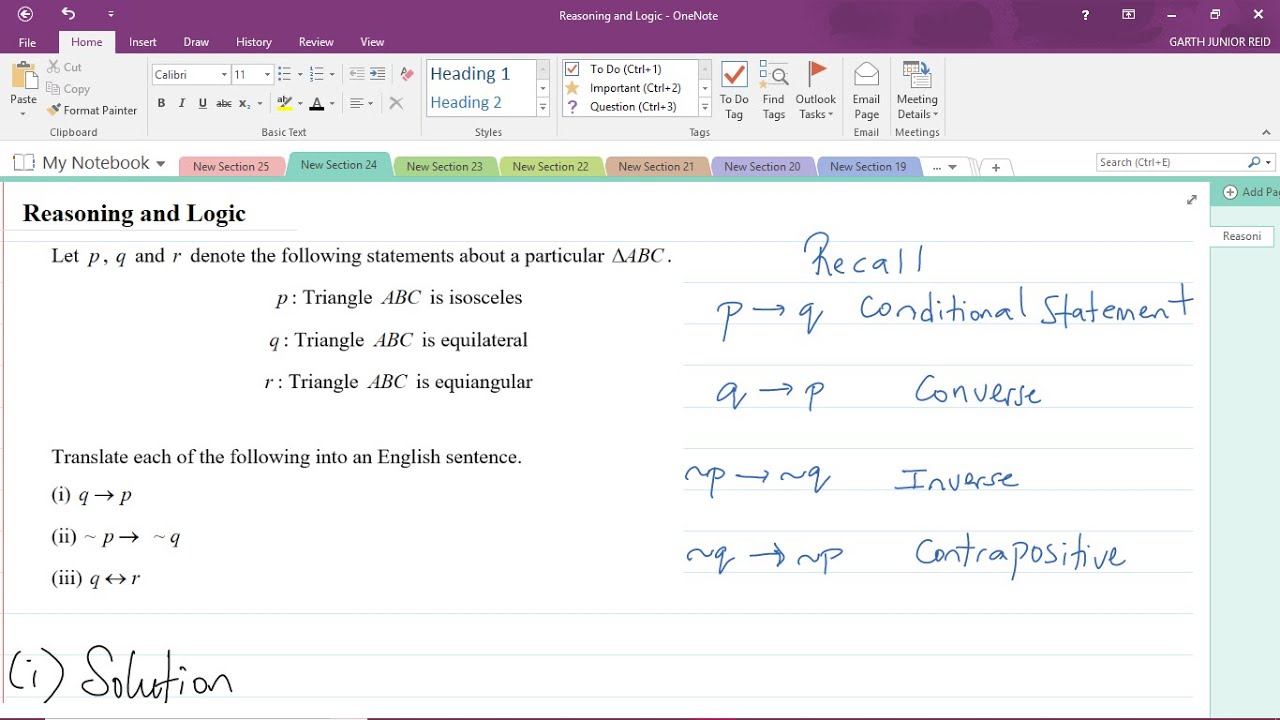Click the paragraph alignment button
Screen dimensions: 1280x720
tap(358, 103)
